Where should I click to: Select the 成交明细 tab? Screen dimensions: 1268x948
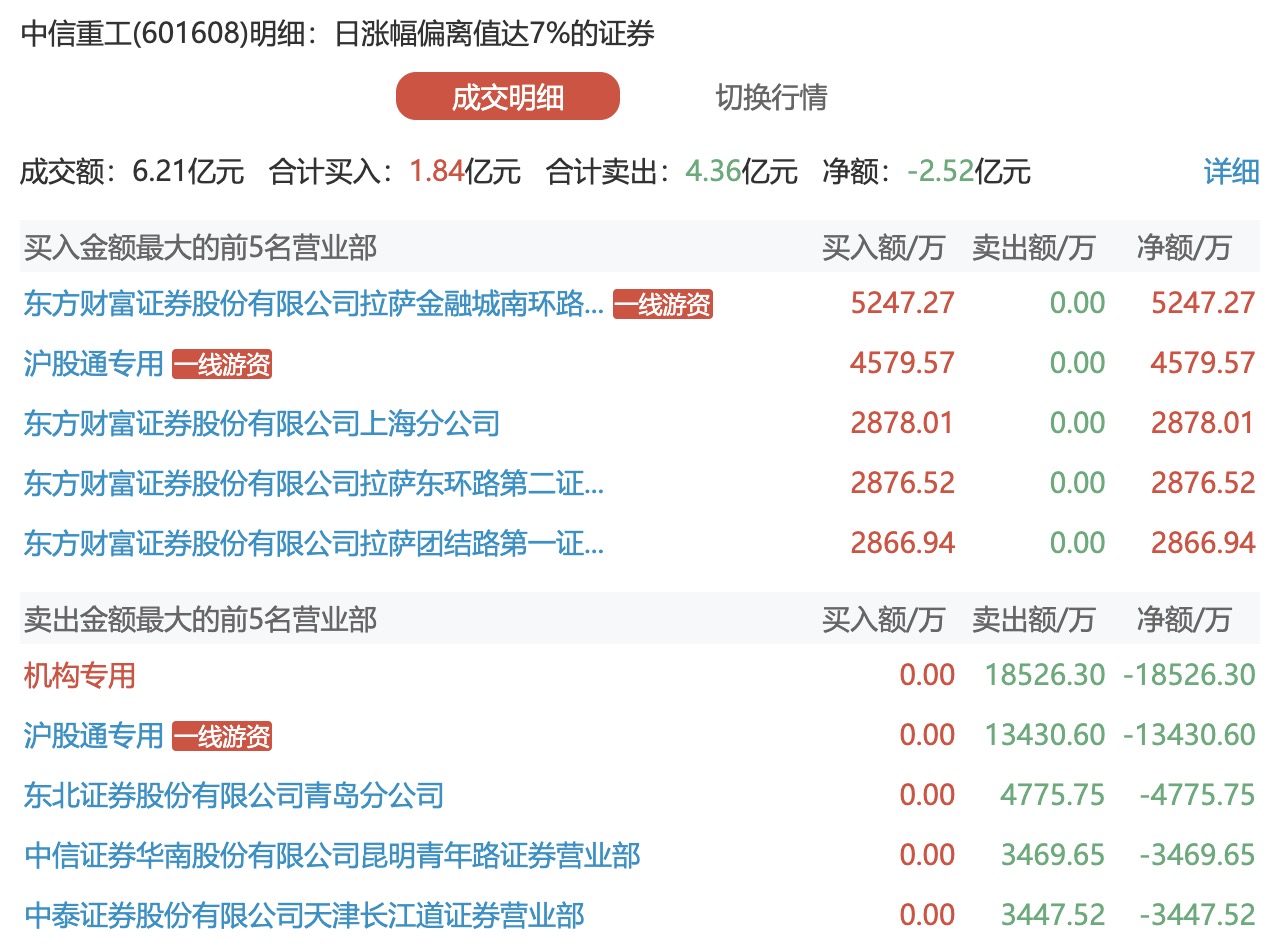tap(507, 97)
